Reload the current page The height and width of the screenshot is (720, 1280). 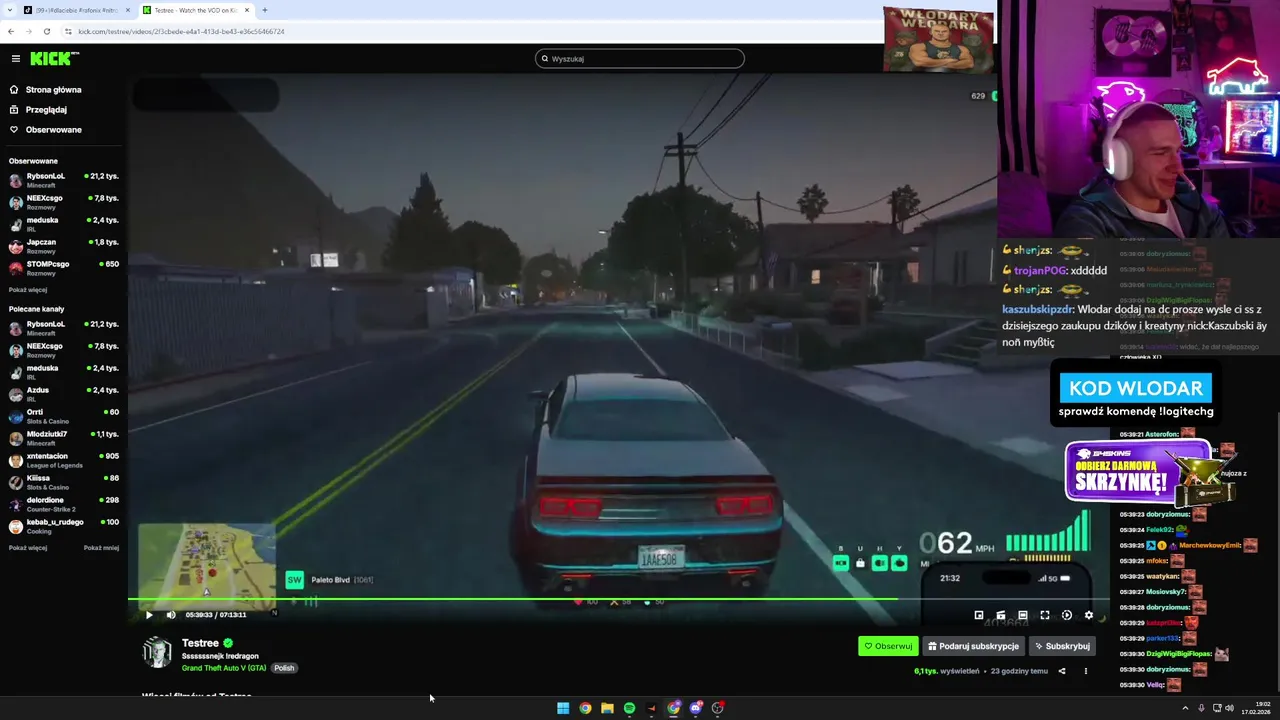[47, 31]
